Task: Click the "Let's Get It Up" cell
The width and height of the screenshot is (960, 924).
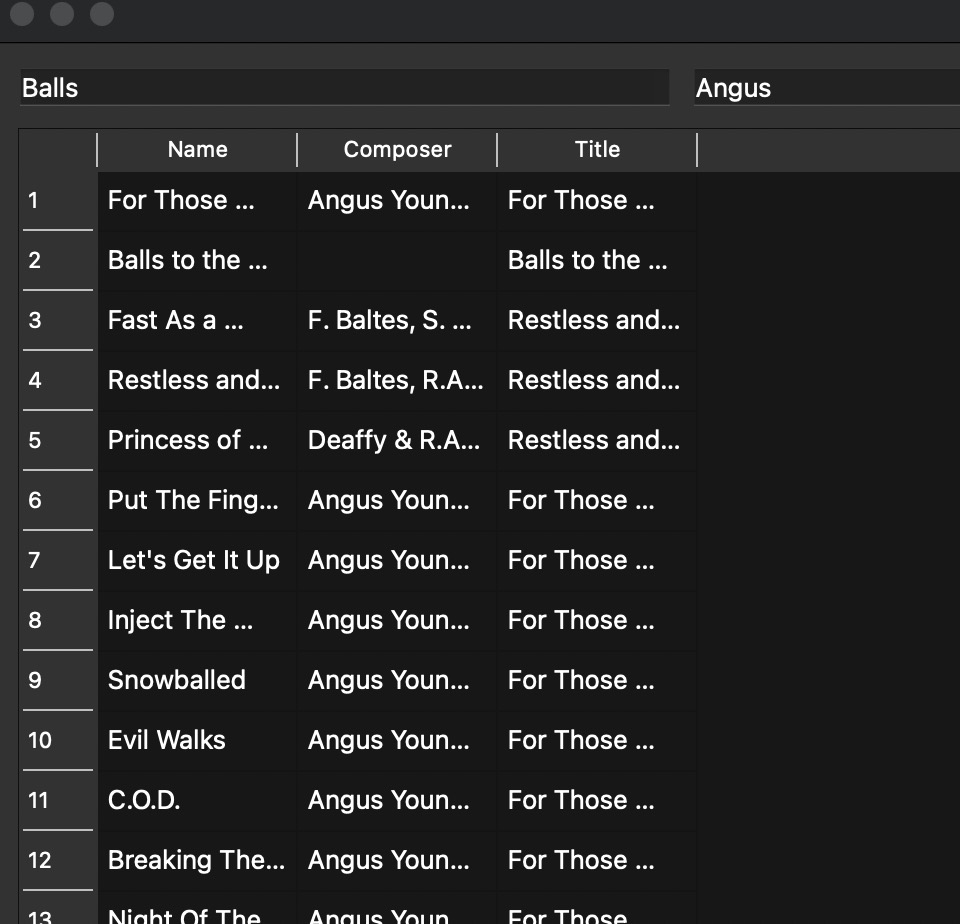Action: click(197, 560)
